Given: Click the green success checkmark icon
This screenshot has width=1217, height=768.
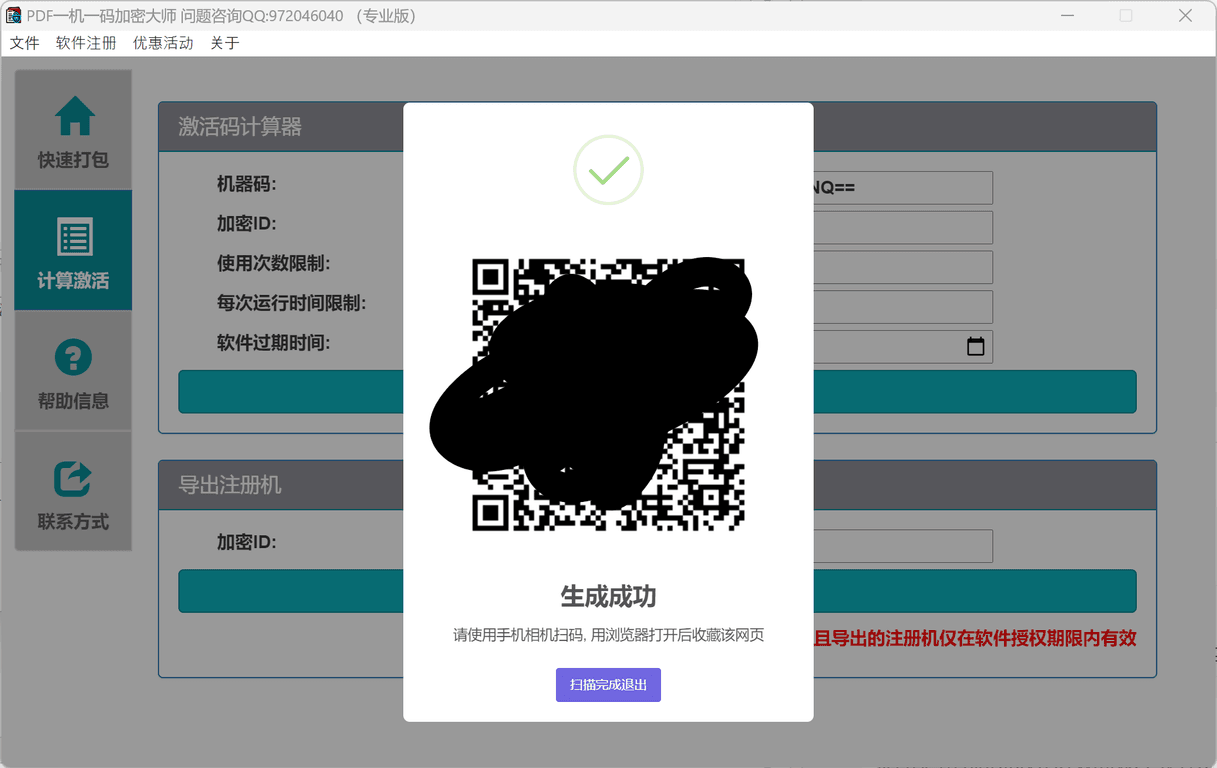Looking at the screenshot, I should (x=608, y=170).
